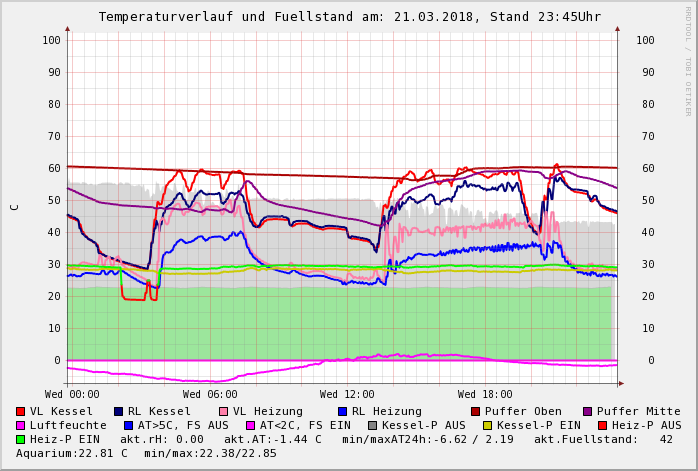Click the dark blue RL Kessel swatch
Viewport: 698px width, 471px height.
click(118, 411)
